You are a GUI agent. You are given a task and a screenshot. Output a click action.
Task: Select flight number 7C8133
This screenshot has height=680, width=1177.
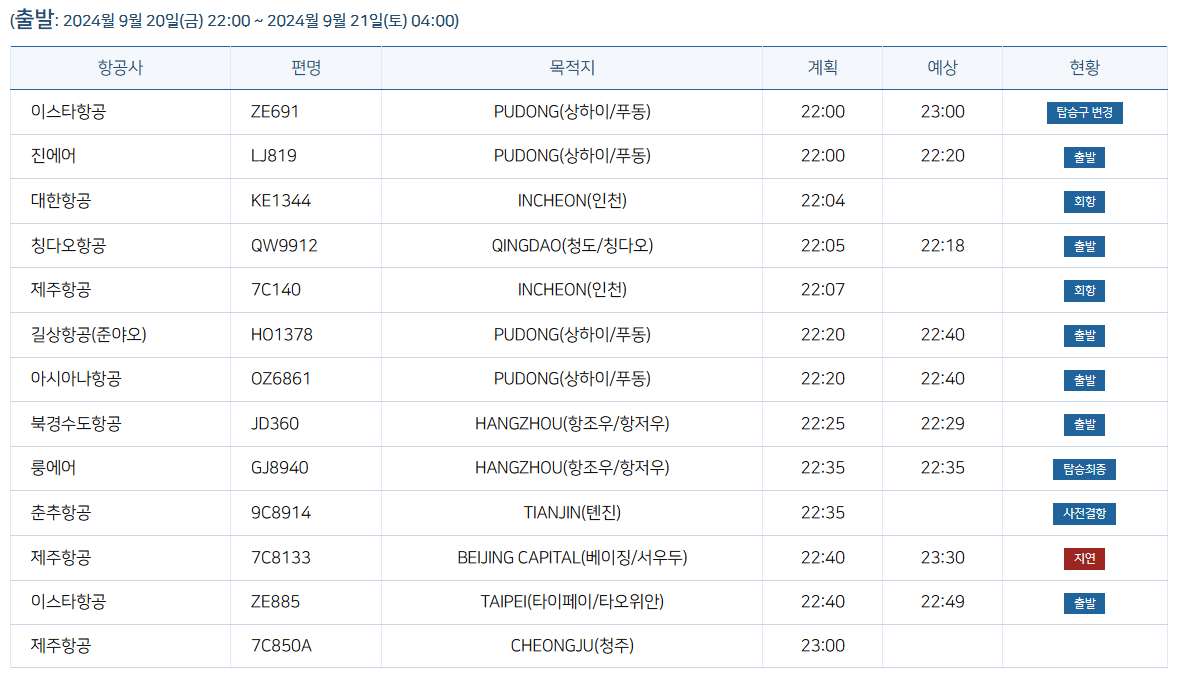281,558
